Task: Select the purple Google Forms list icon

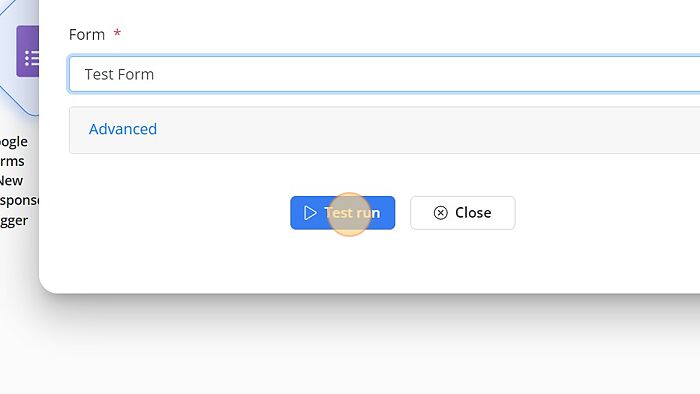Action: click(28, 51)
